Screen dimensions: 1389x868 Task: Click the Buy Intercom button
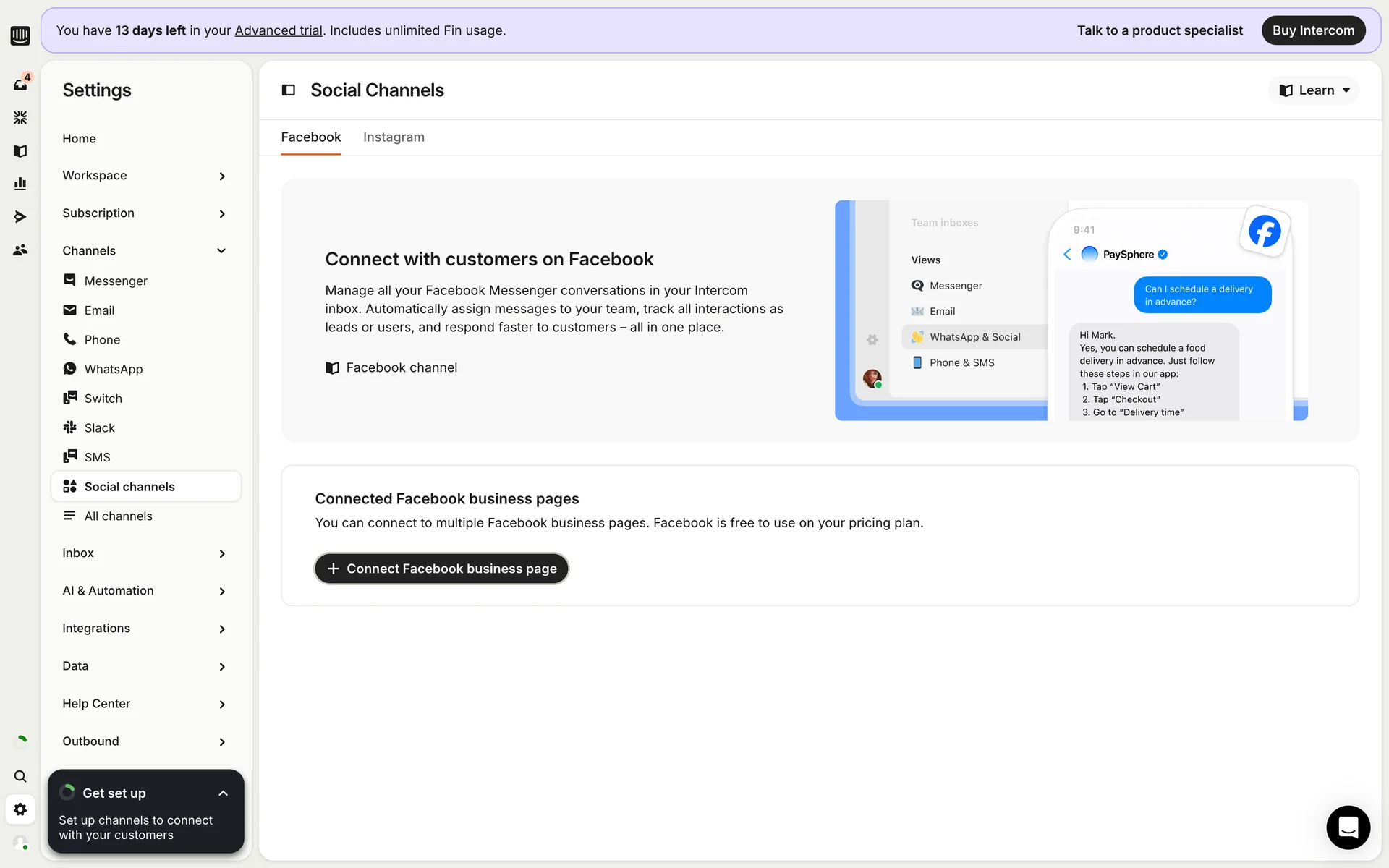tap(1313, 30)
